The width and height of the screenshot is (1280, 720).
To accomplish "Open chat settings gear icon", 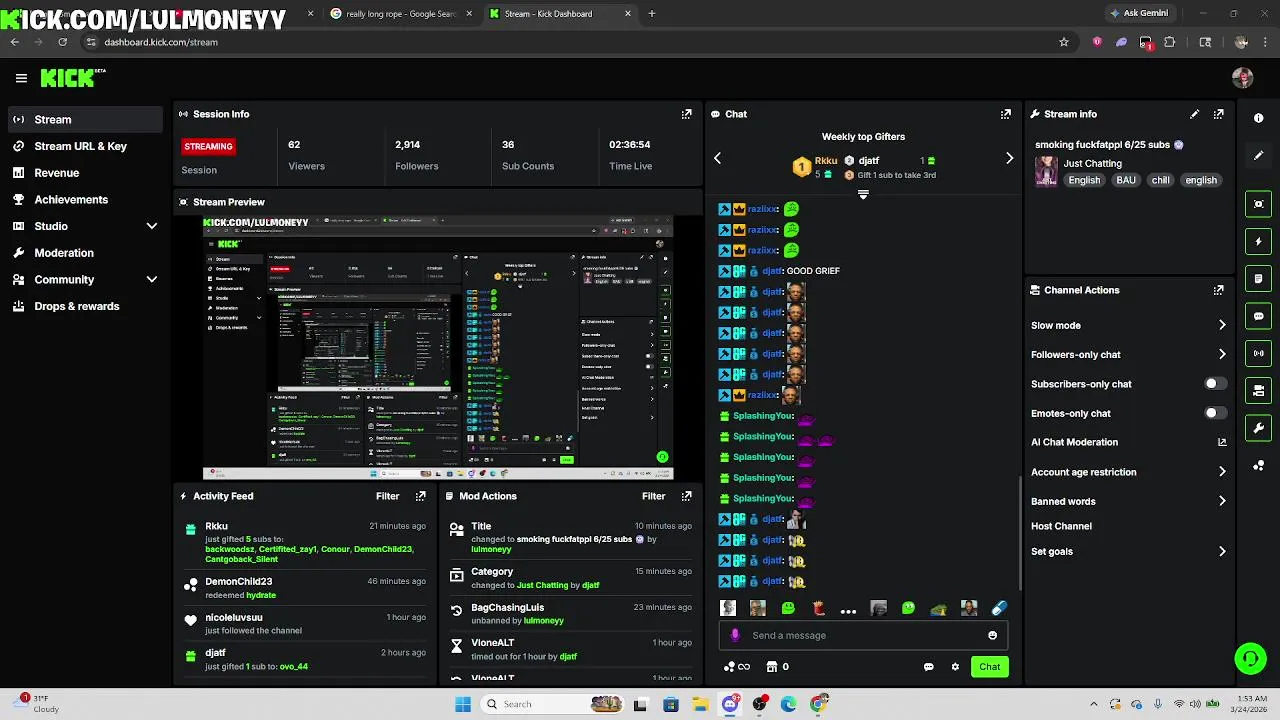I will pyautogui.click(x=955, y=667).
